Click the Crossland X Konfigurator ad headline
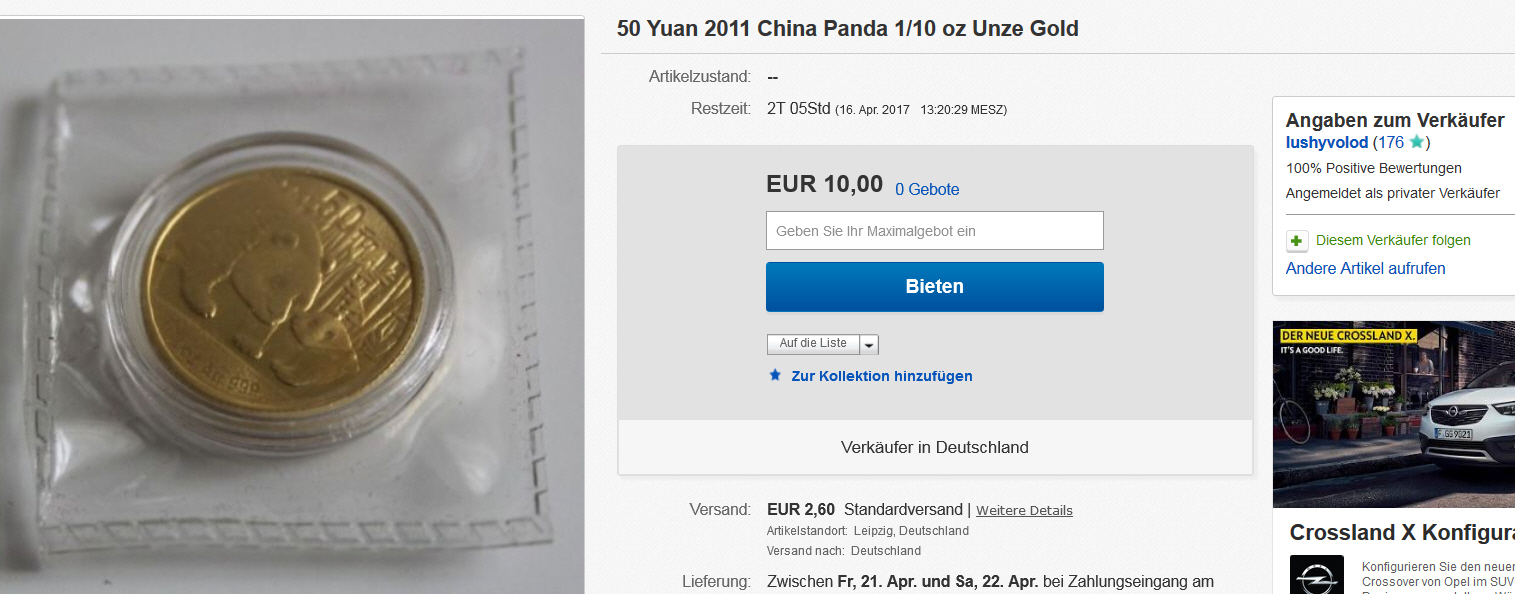This screenshot has width=1515, height=594. click(1402, 533)
